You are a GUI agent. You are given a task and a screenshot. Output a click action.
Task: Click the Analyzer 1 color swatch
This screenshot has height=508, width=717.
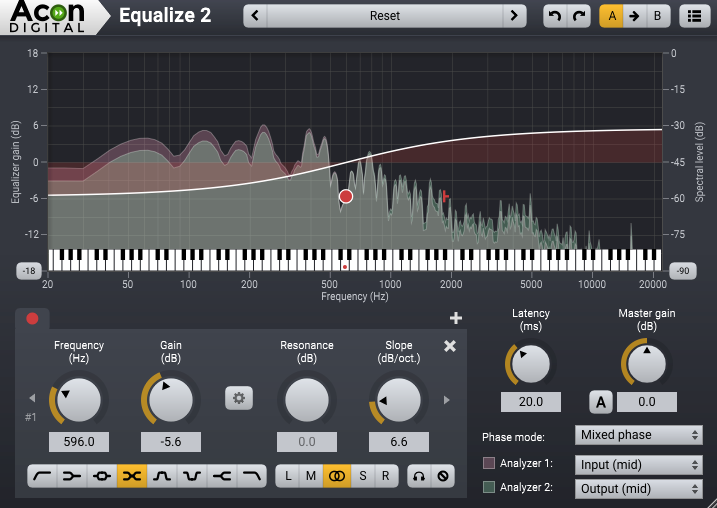pyautogui.click(x=489, y=463)
